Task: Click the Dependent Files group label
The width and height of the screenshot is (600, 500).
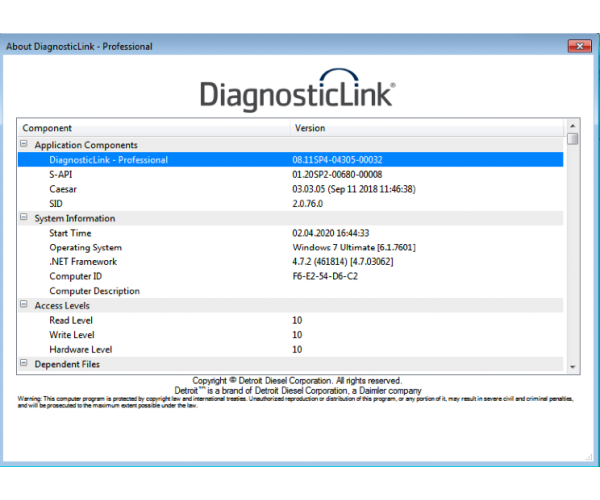Action: tap(67, 364)
